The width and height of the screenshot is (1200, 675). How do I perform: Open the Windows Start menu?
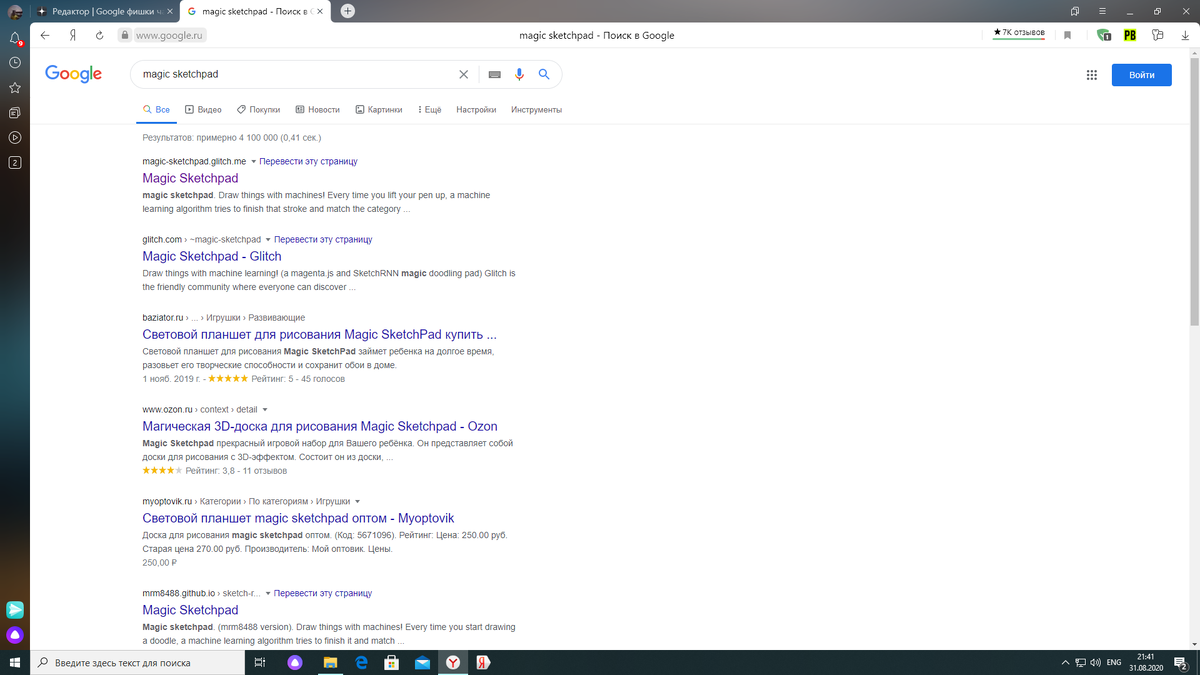[x=15, y=662]
